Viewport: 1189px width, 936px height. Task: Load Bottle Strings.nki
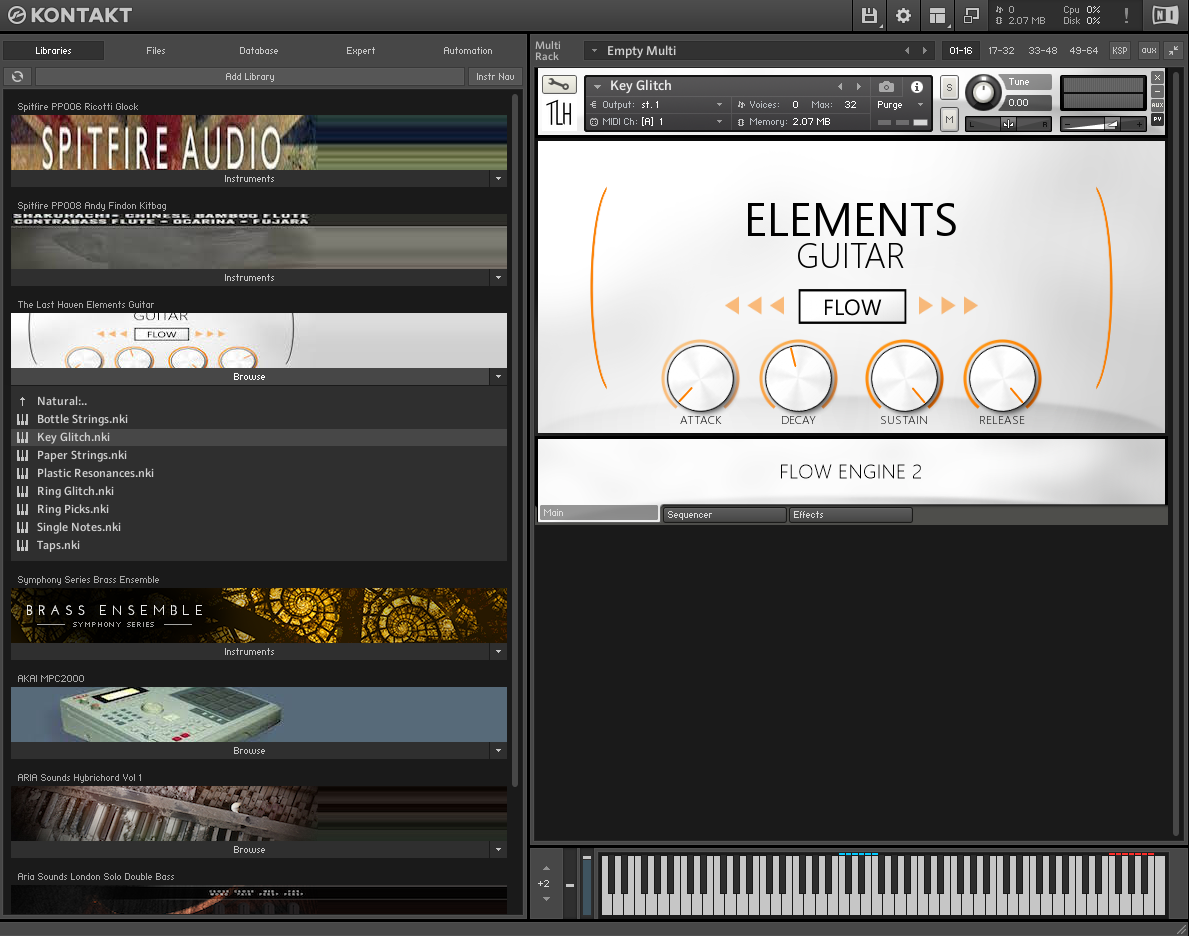point(82,419)
